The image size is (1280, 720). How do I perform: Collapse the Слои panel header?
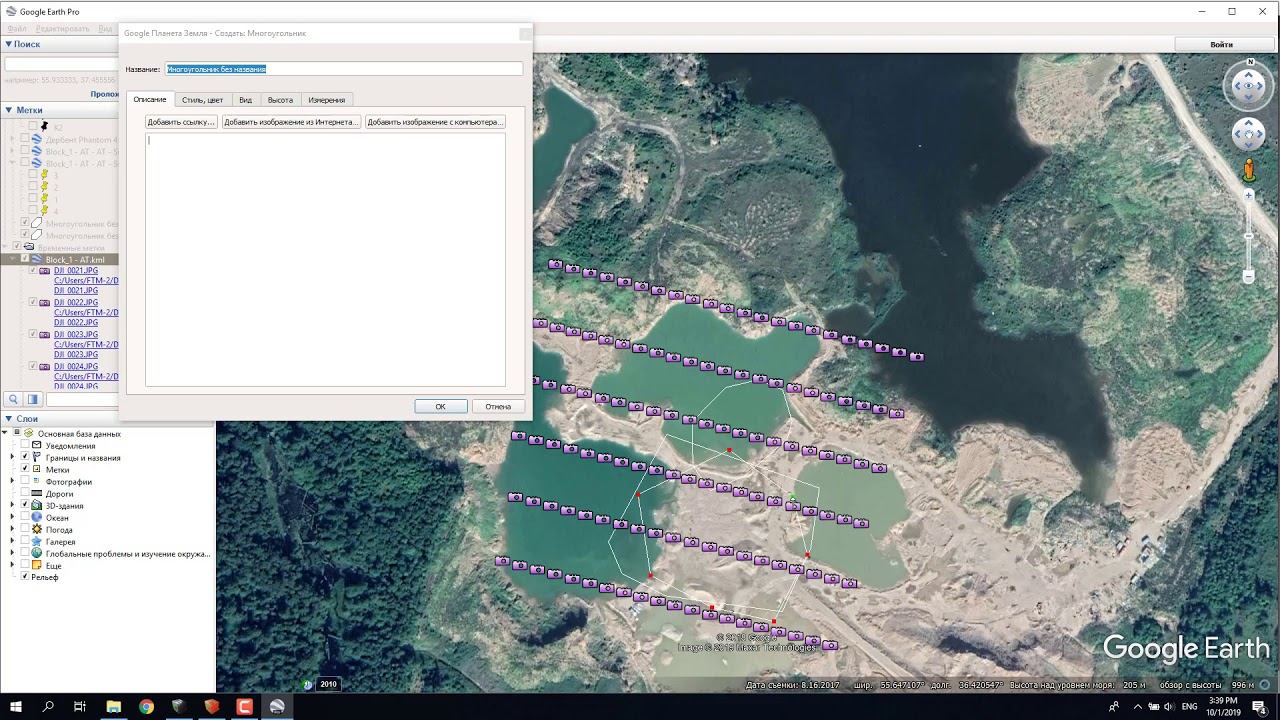(9, 419)
